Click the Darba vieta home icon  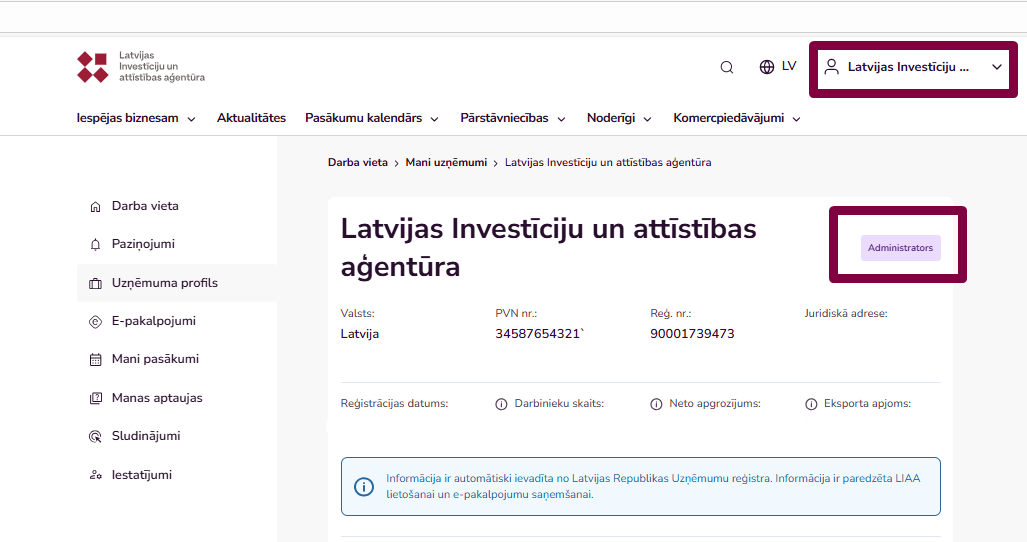click(x=96, y=207)
